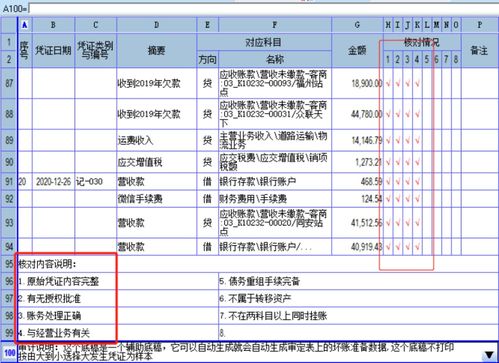
Task: Select column D header
Action: click(x=157, y=25)
